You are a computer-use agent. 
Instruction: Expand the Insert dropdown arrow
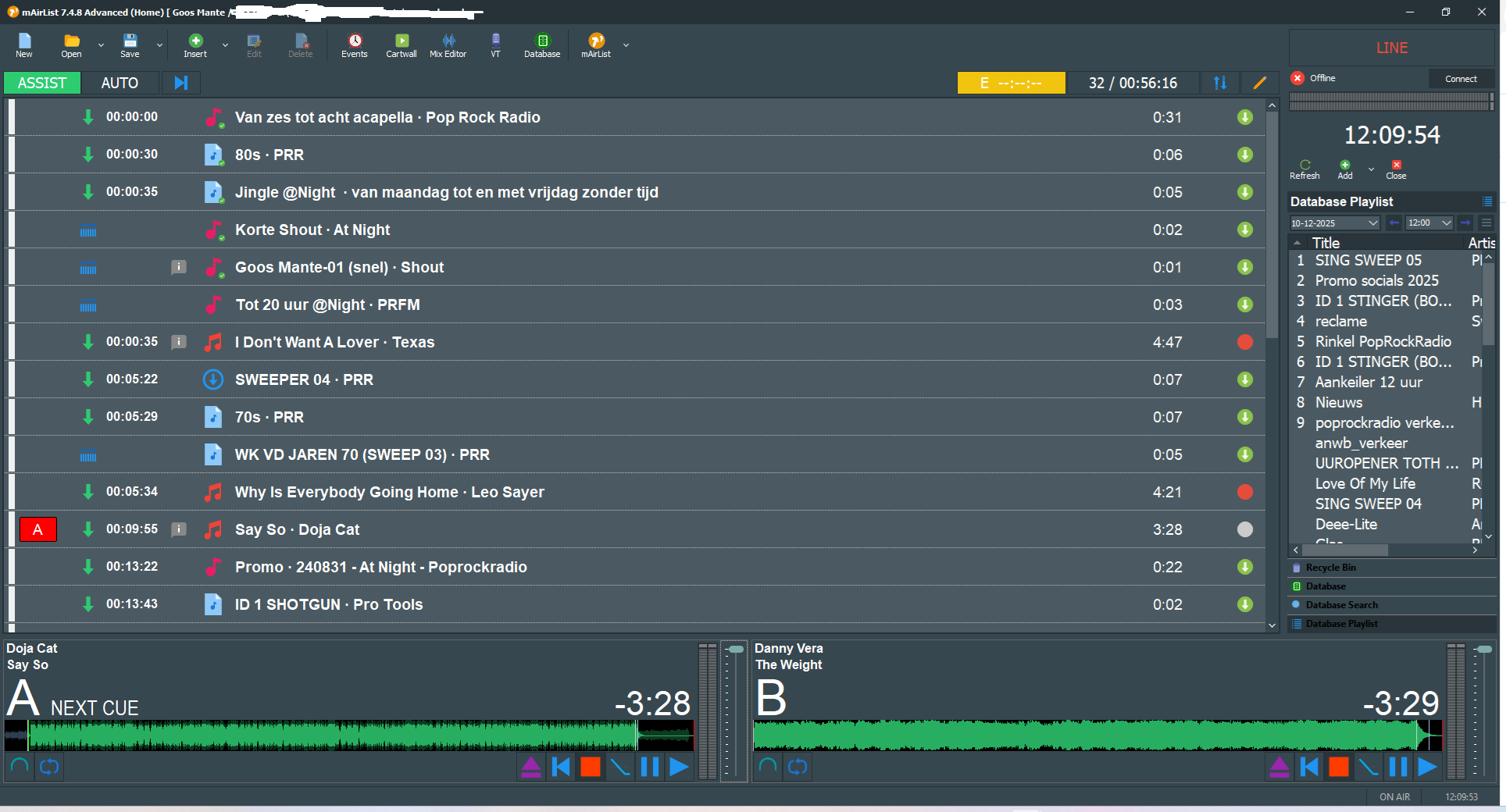pos(226,45)
